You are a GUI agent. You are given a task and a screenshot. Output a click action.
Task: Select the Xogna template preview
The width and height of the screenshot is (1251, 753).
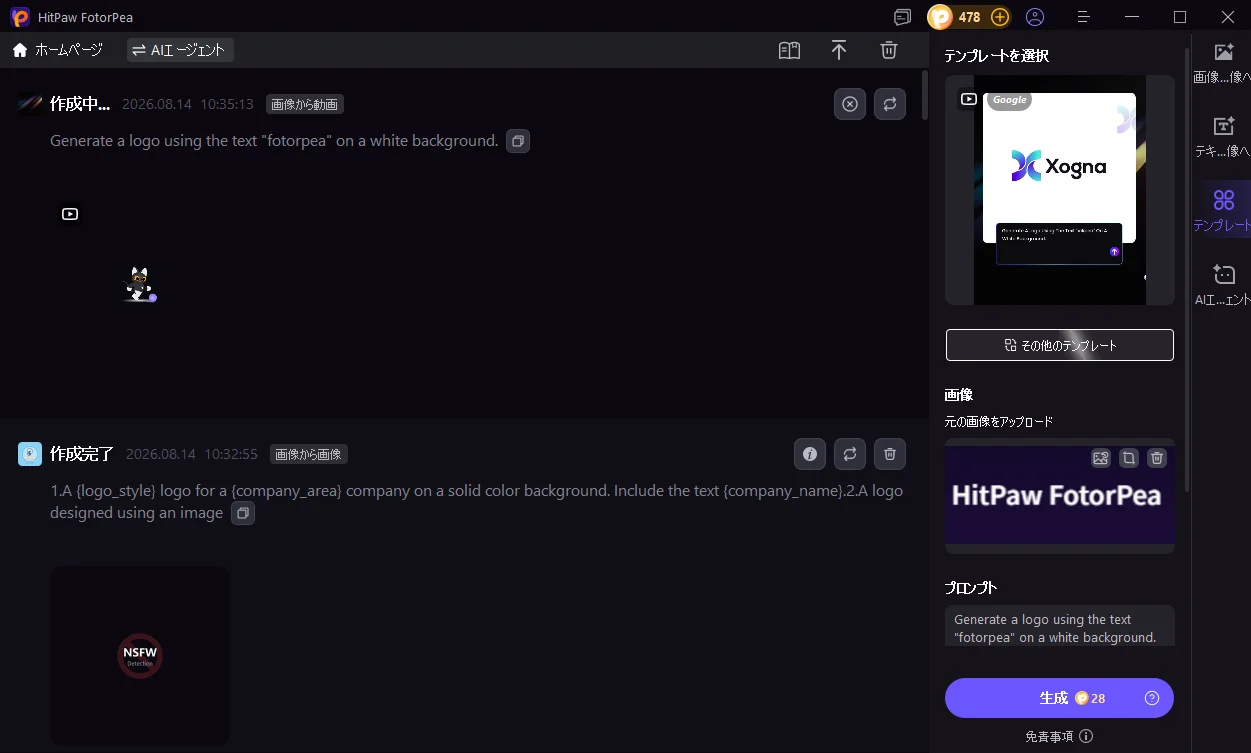point(1060,190)
